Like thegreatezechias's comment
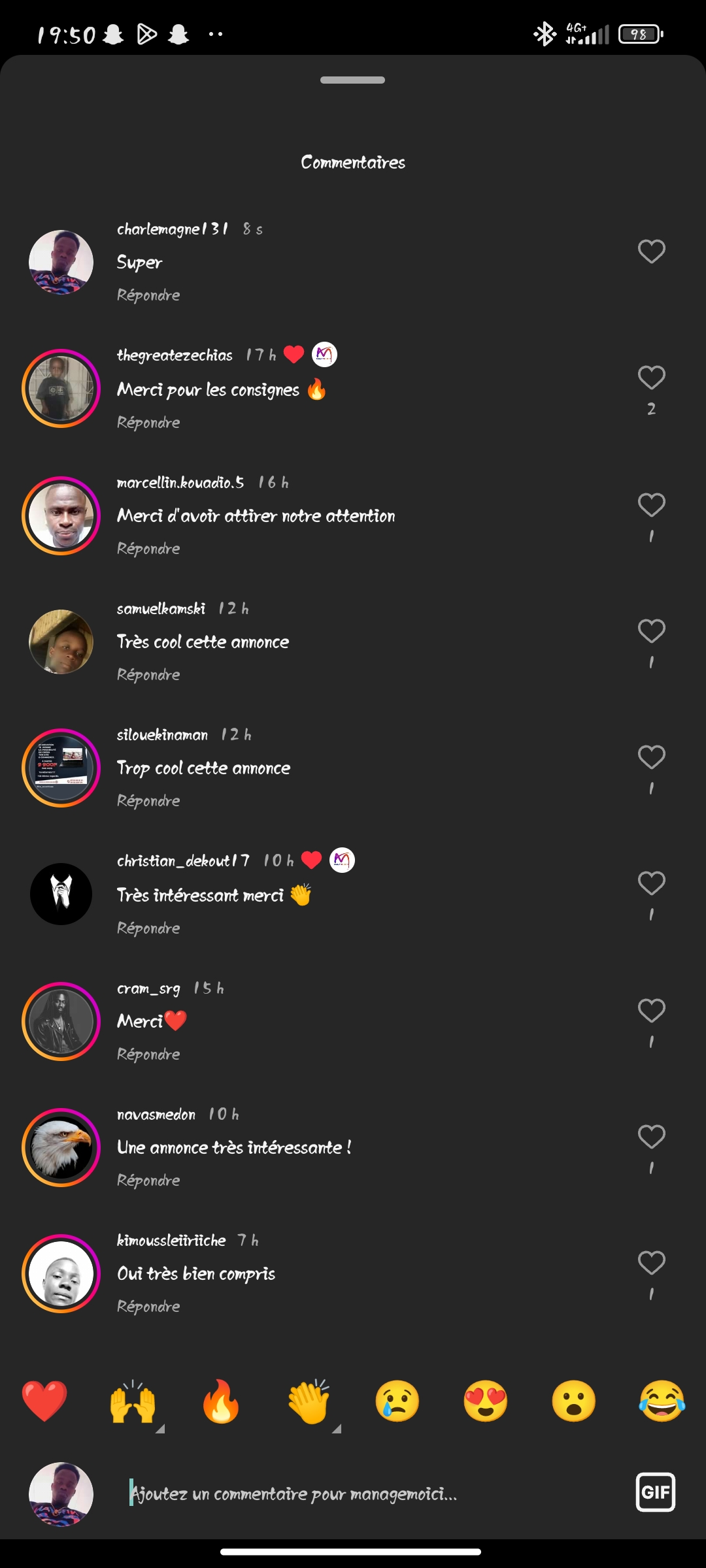Viewport: 706px width, 1568px height. pos(652,378)
